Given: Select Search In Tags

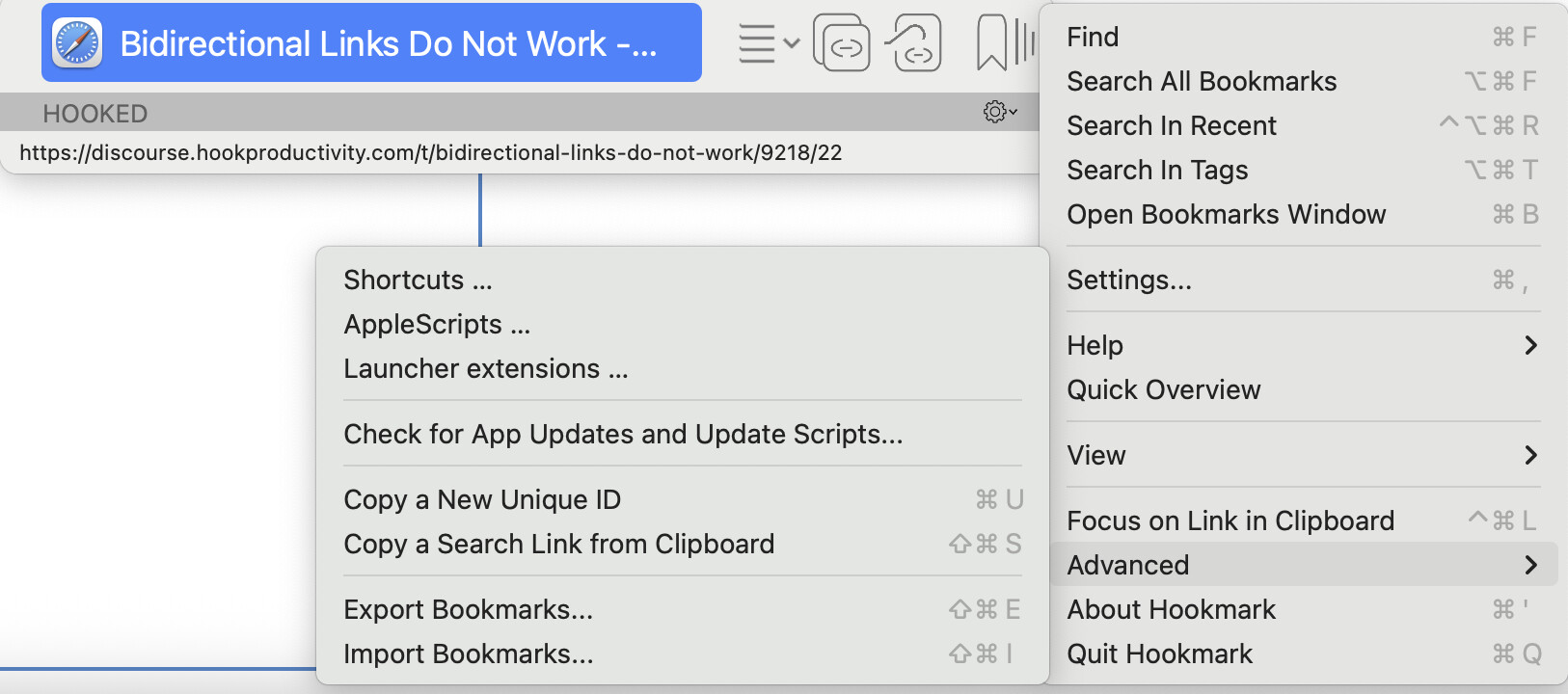Looking at the screenshot, I should [x=1157, y=170].
